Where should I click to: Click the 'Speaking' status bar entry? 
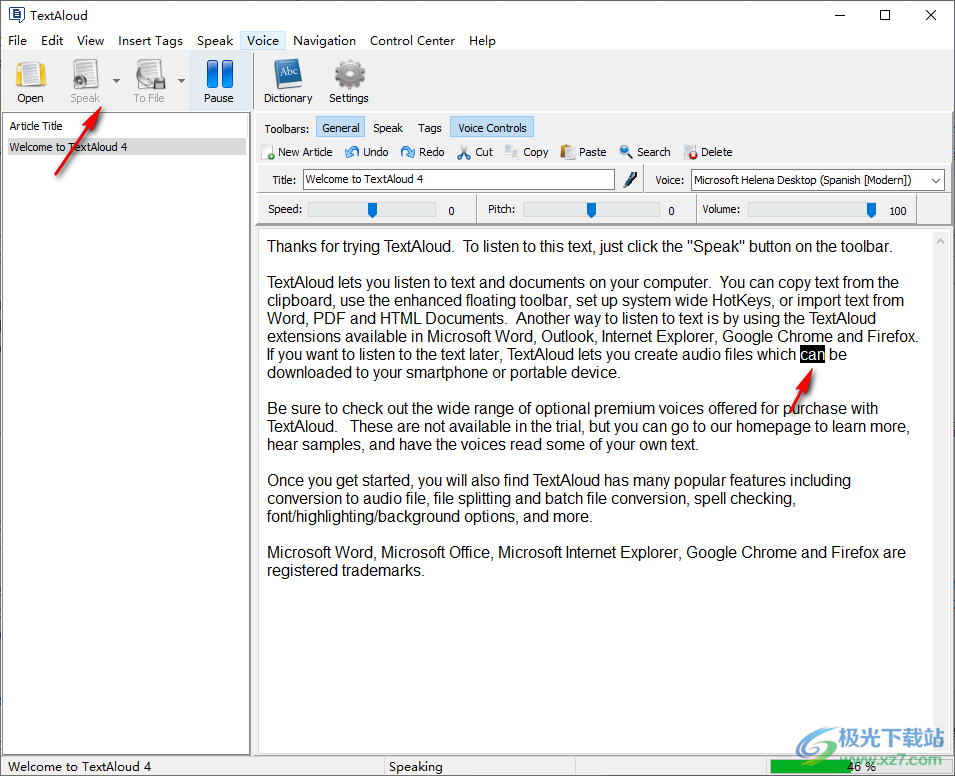tap(416, 767)
